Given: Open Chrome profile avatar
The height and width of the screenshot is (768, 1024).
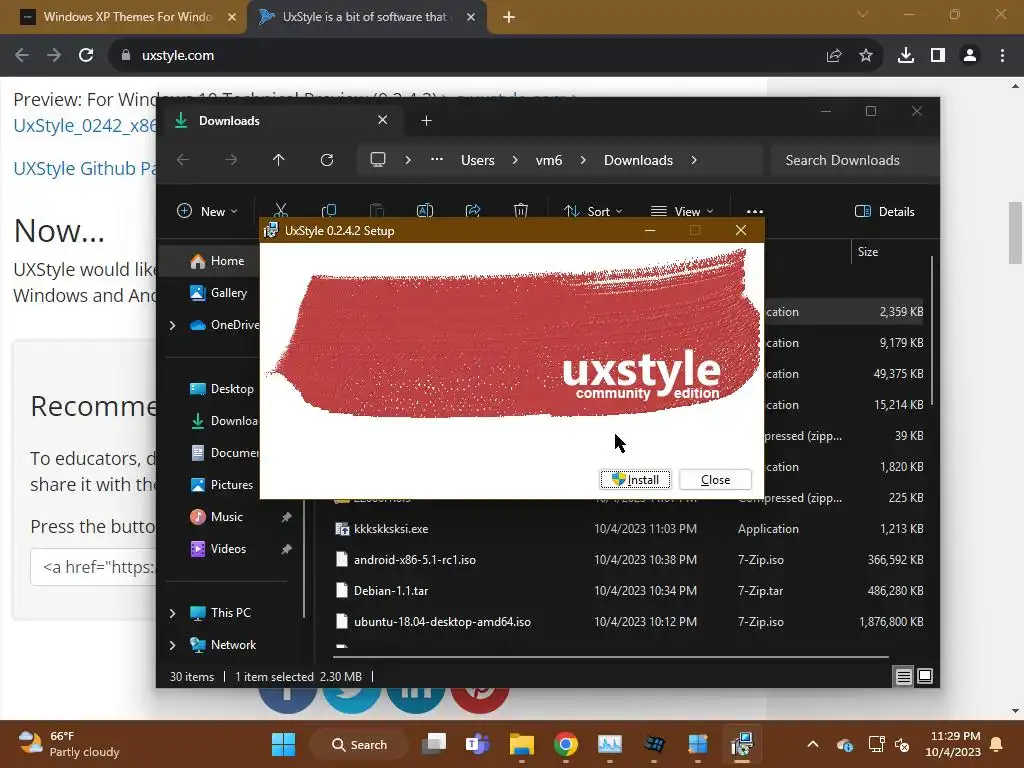Looking at the screenshot, I should pos(970,56).
